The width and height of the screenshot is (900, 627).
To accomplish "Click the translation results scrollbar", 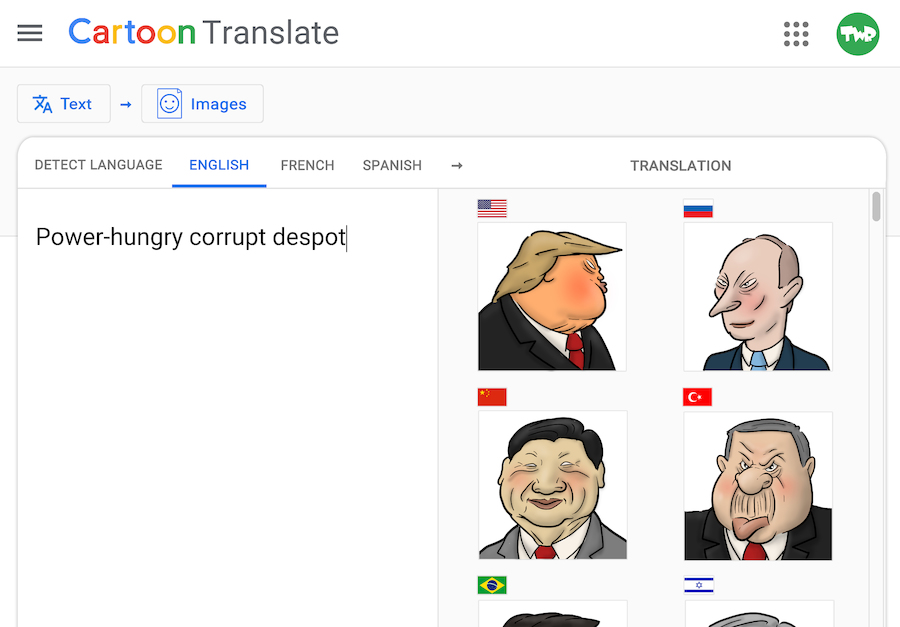I will click(x=876, y=207).
